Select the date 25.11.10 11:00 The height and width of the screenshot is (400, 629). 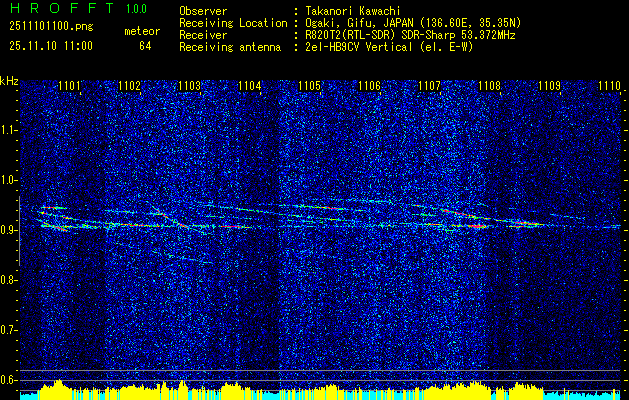[x=51, y=46]
